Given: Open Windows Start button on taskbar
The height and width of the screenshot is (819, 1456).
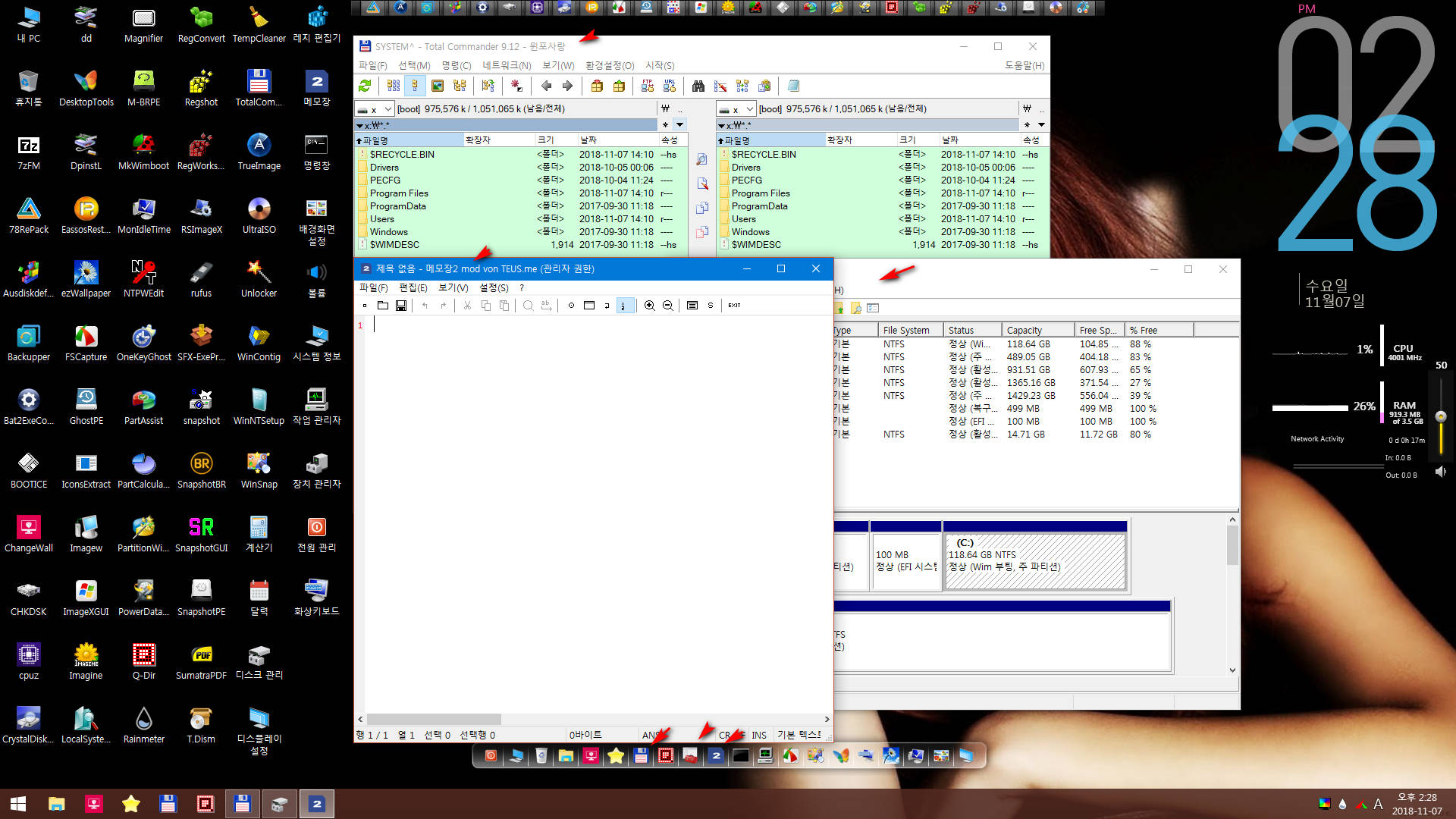Looking at the screenshot, I should (18, 804).
